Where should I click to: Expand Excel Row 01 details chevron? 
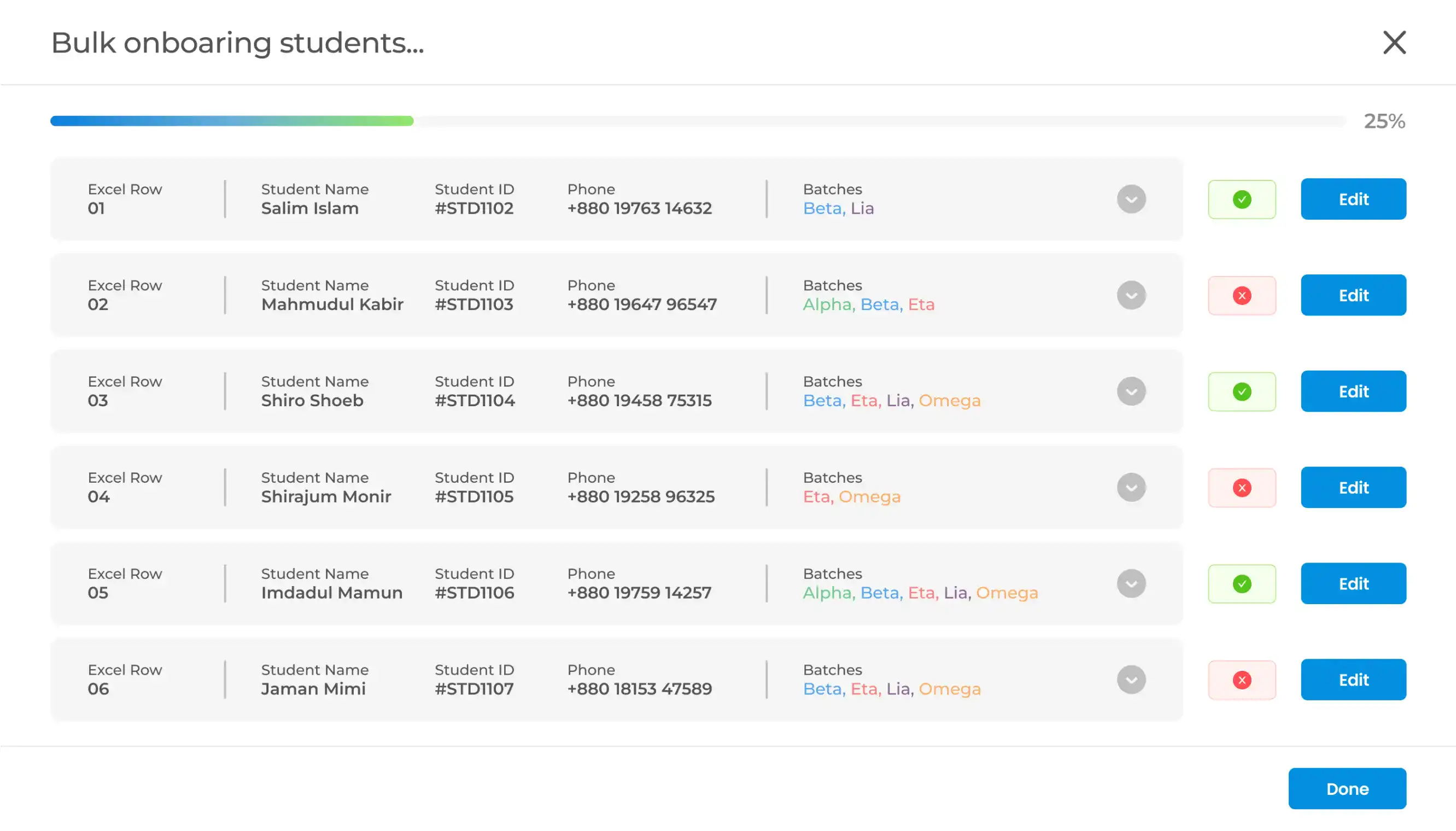[x=1131, y=199]
